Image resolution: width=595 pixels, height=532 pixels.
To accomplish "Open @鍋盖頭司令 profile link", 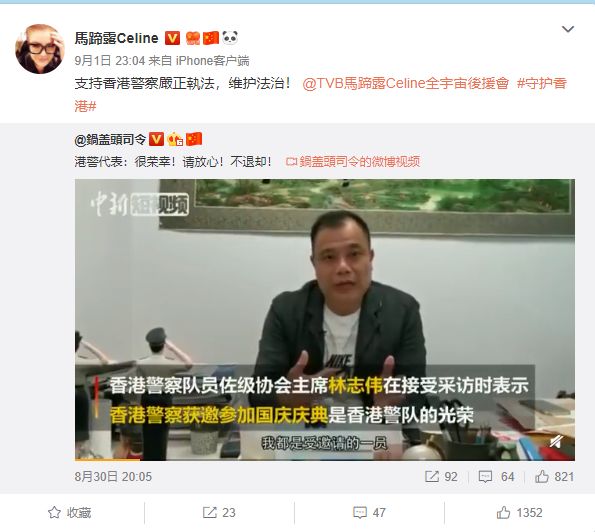I will click(110, 140).
